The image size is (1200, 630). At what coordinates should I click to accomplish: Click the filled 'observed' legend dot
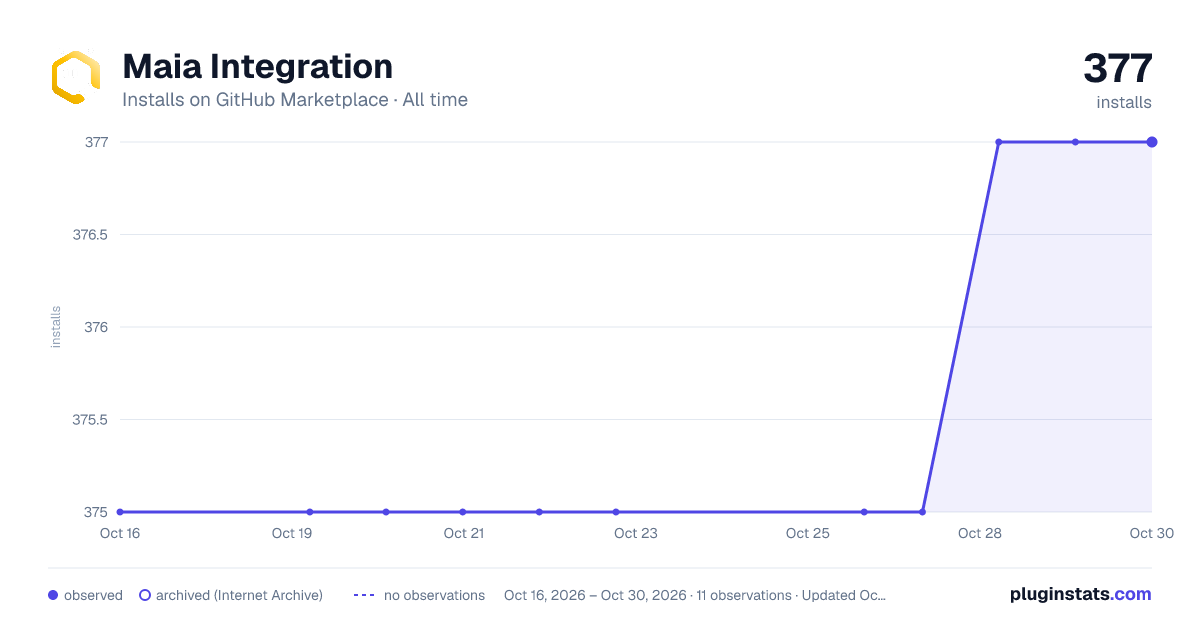[53, 595]
